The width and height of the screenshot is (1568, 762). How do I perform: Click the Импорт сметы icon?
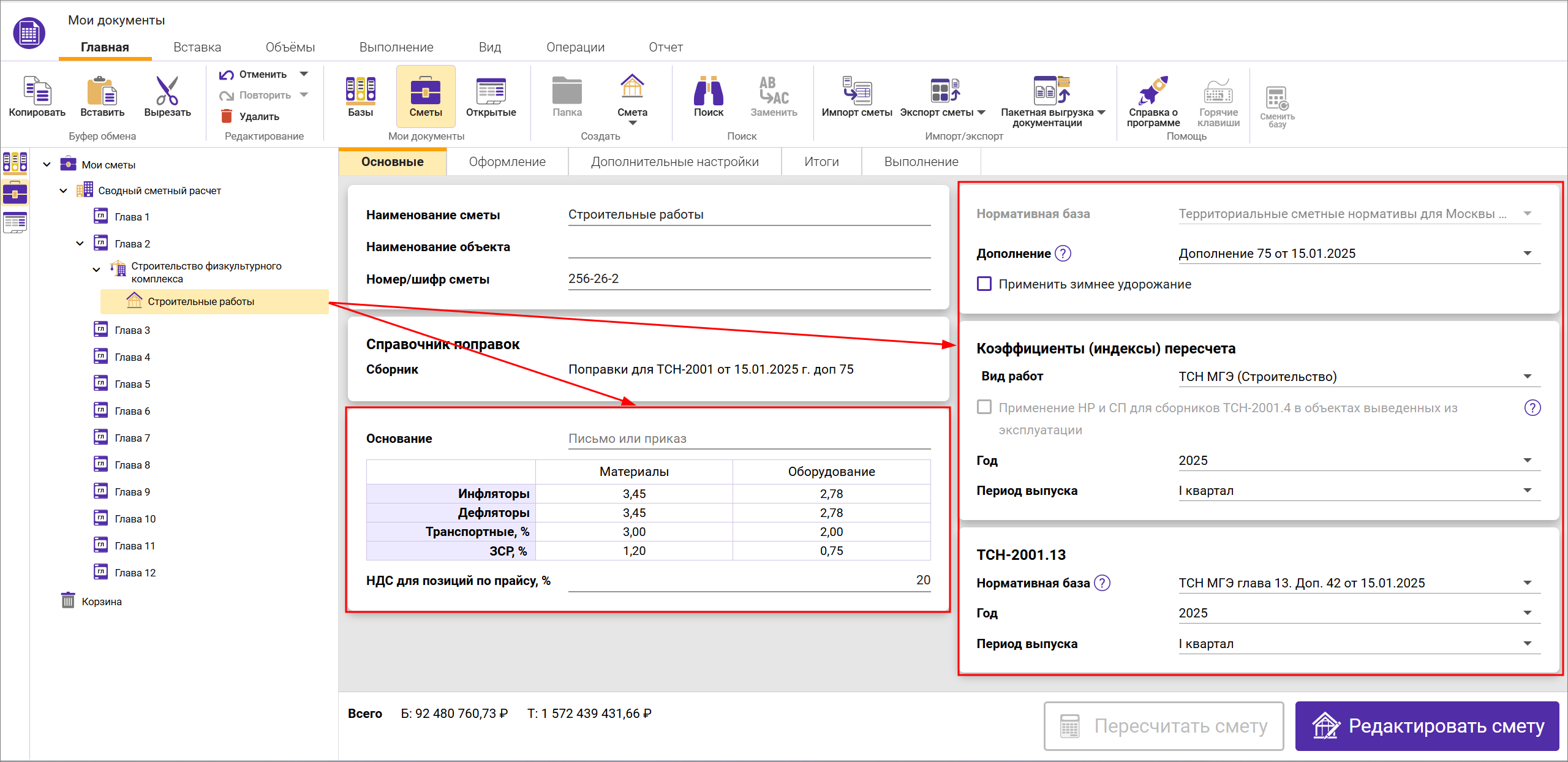pos(856,92)
